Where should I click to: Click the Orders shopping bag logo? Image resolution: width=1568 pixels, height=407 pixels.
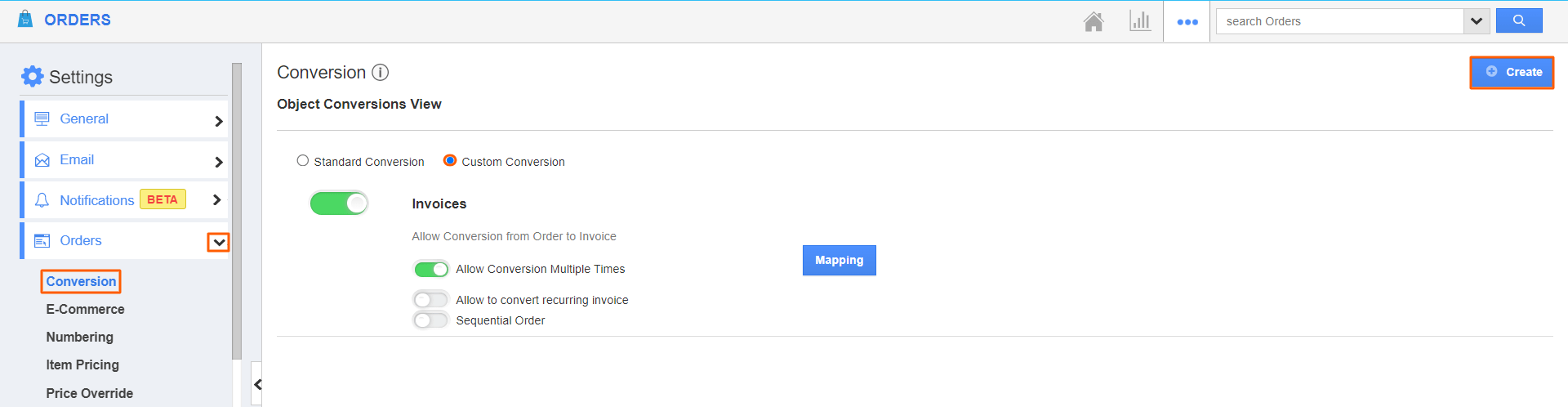(25, 20)
